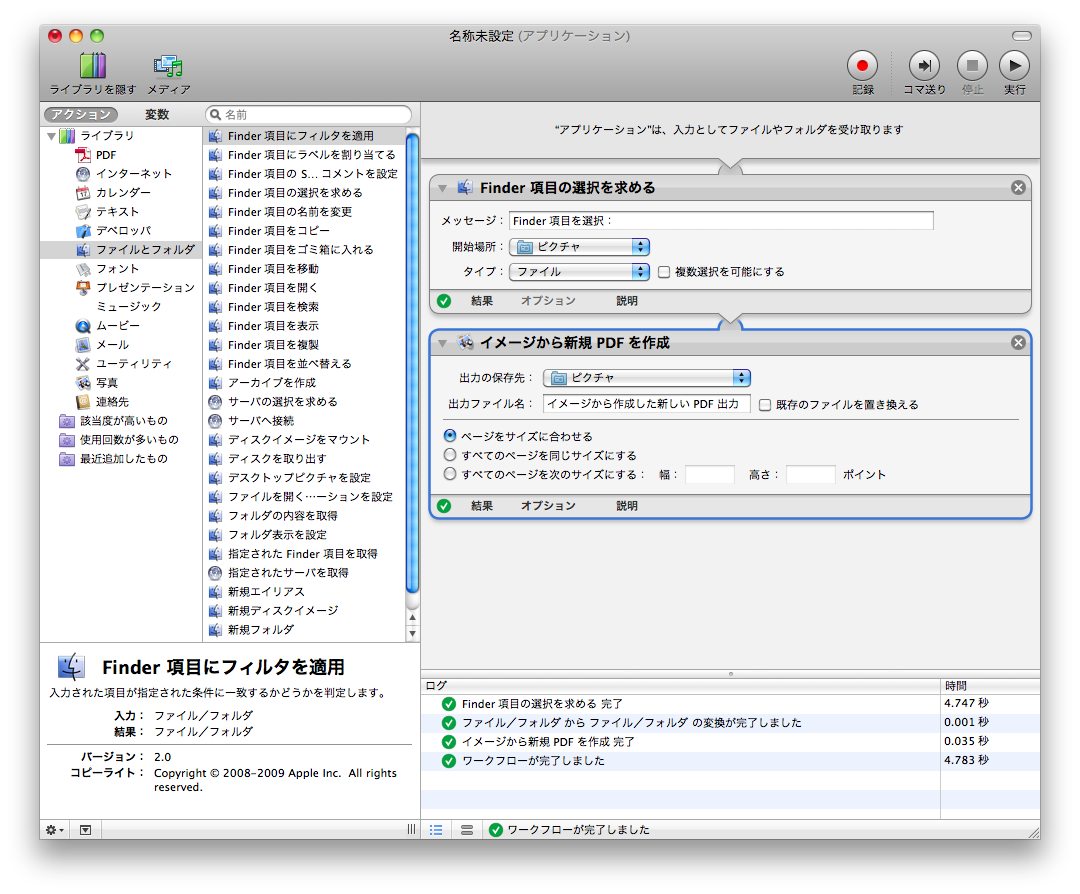This screenshot has width=1080, height=894.
Task: Select the ムービー library category
Action: click(117, 326)
